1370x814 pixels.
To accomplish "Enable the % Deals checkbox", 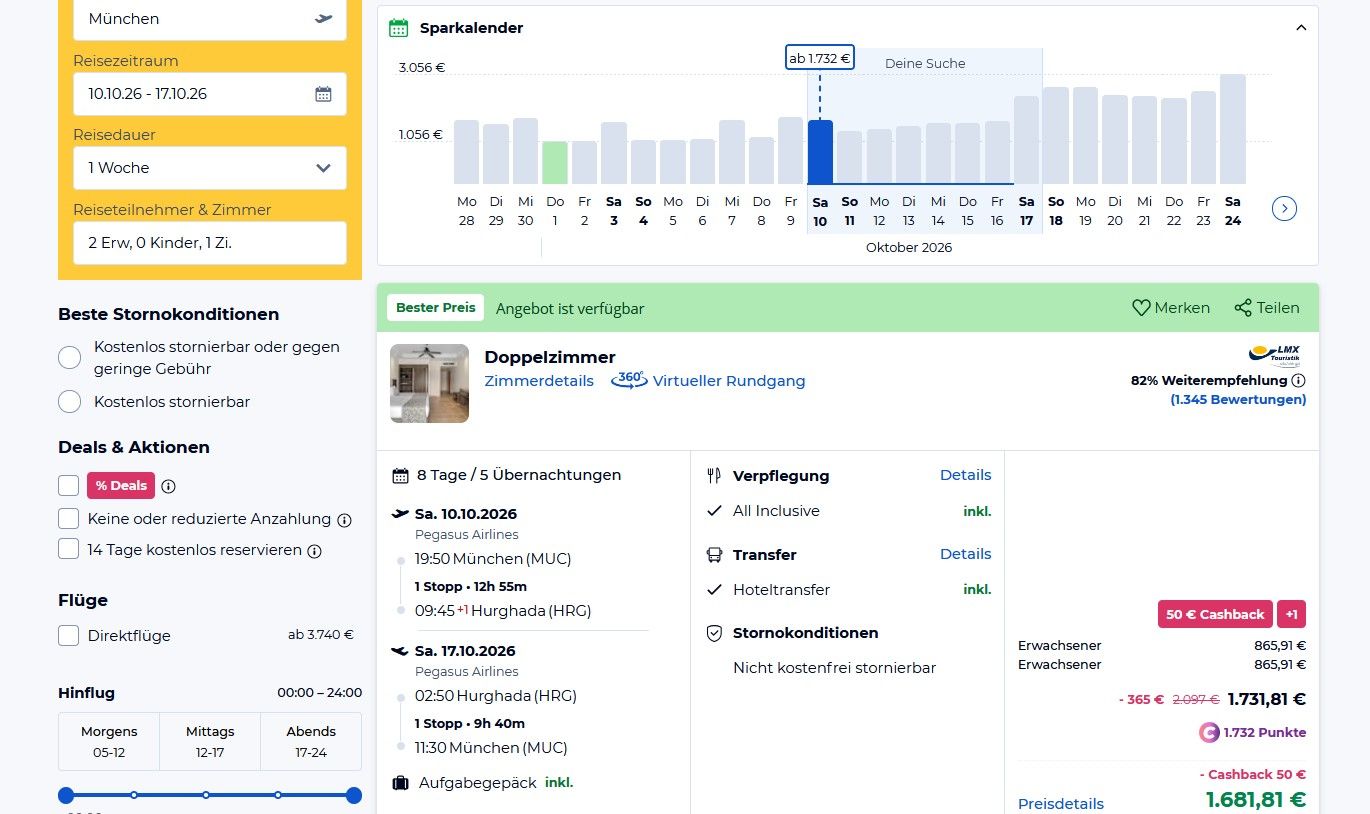I will (68, 486).
